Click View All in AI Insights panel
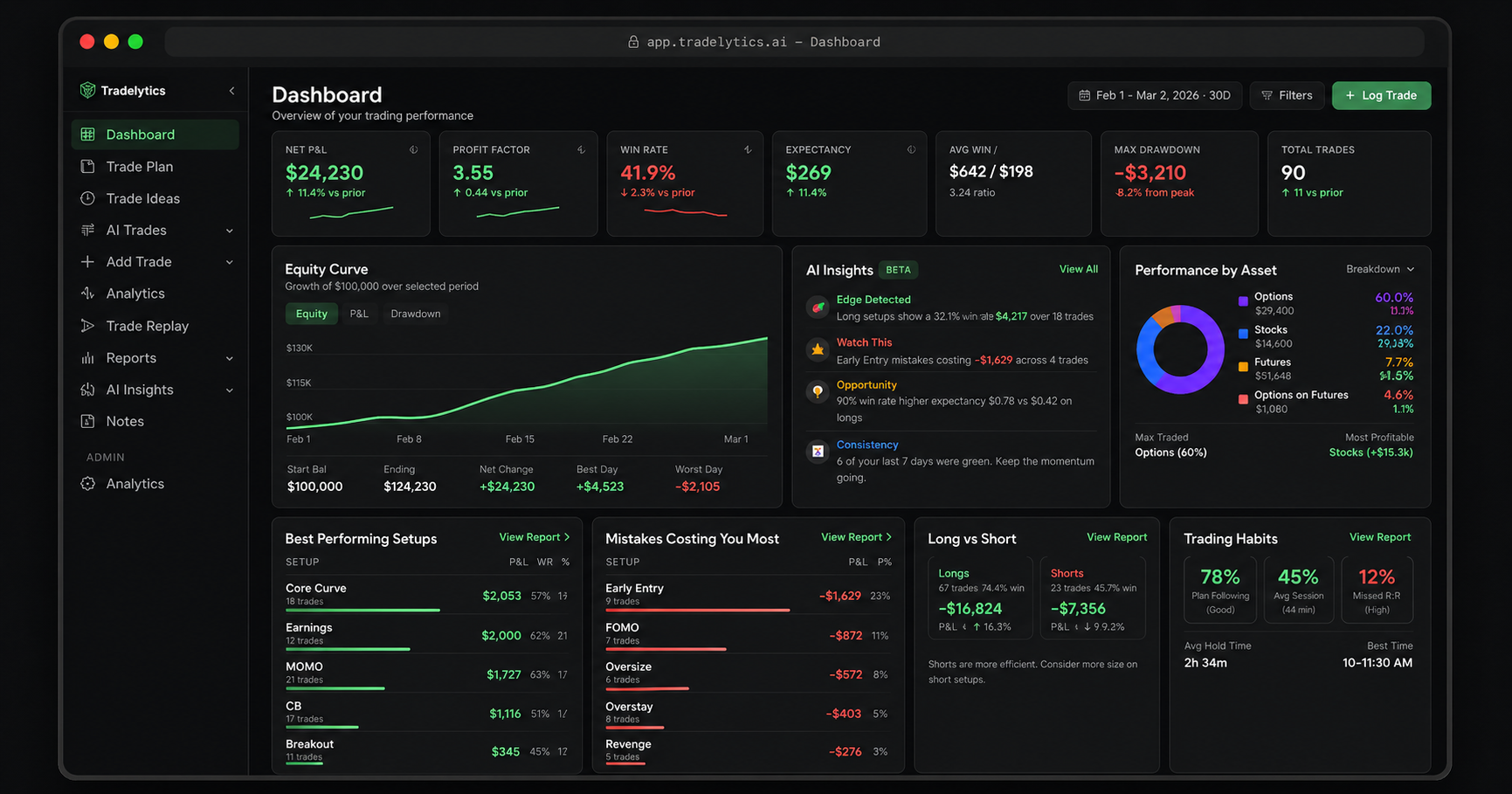Screen dimensions: 1512x794 coord(1079,269)
